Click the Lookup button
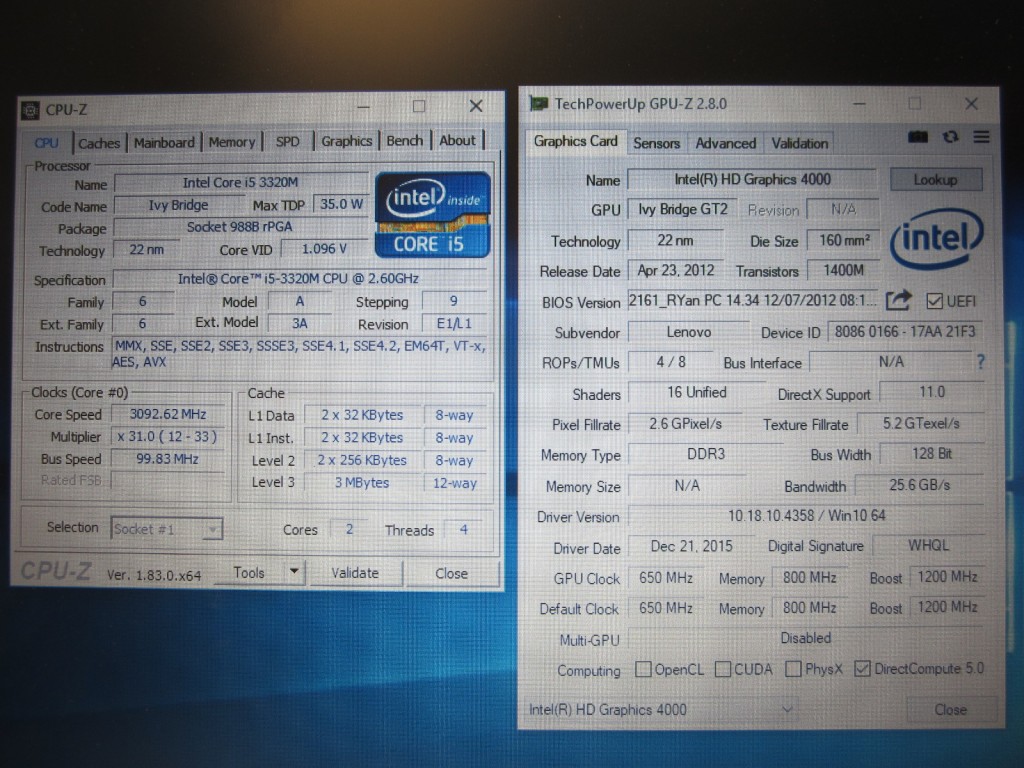The height and width of the screenshot is (768, 1024). (936, 180)
